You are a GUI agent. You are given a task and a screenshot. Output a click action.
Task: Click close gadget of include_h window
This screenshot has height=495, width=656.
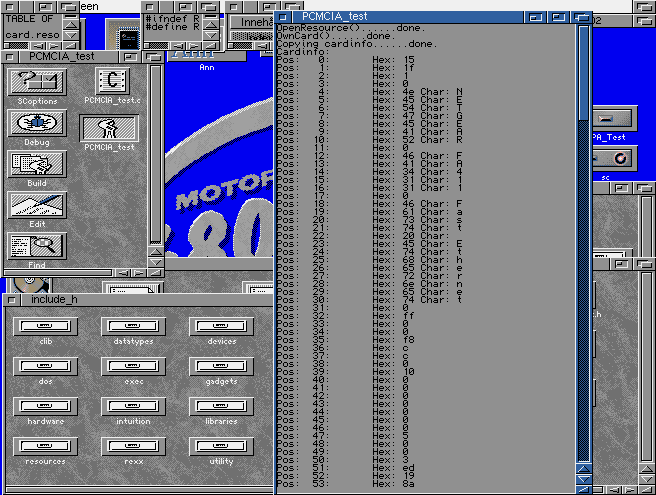pyautogui.click(x=11, y=300)
